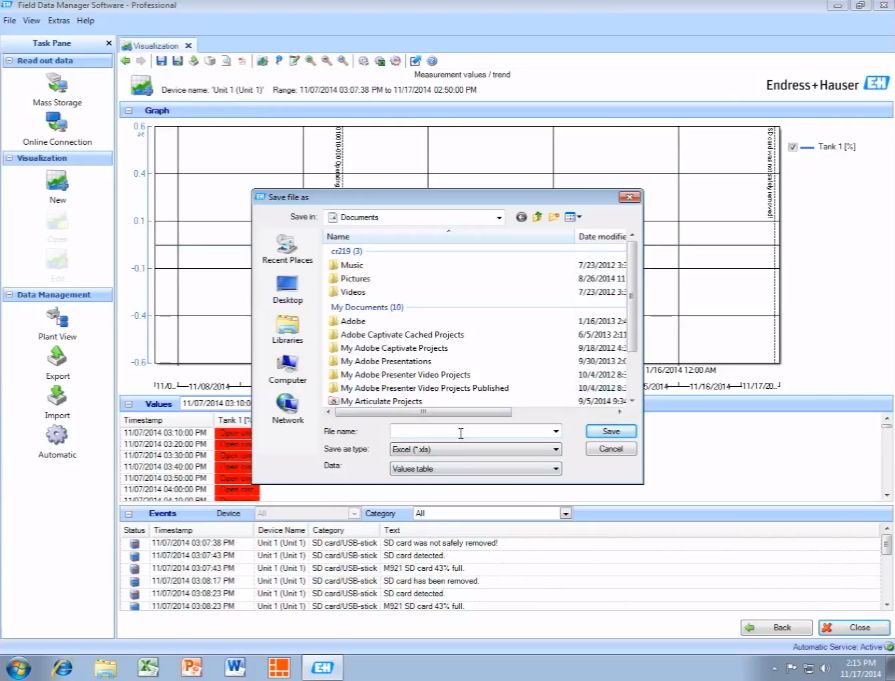Viewport: 895px width, 681px height.
Task: Click the first blue save disk icon
Action: pos(162,61)
